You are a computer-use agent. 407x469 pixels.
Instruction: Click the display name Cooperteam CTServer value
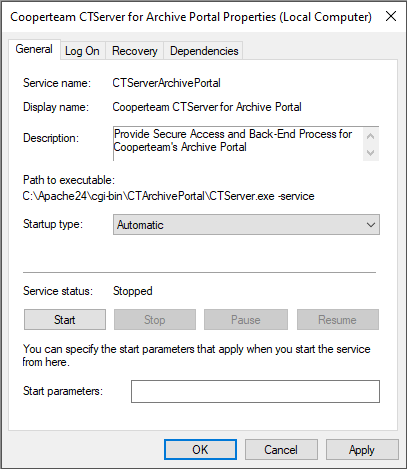tap(207, 107)
